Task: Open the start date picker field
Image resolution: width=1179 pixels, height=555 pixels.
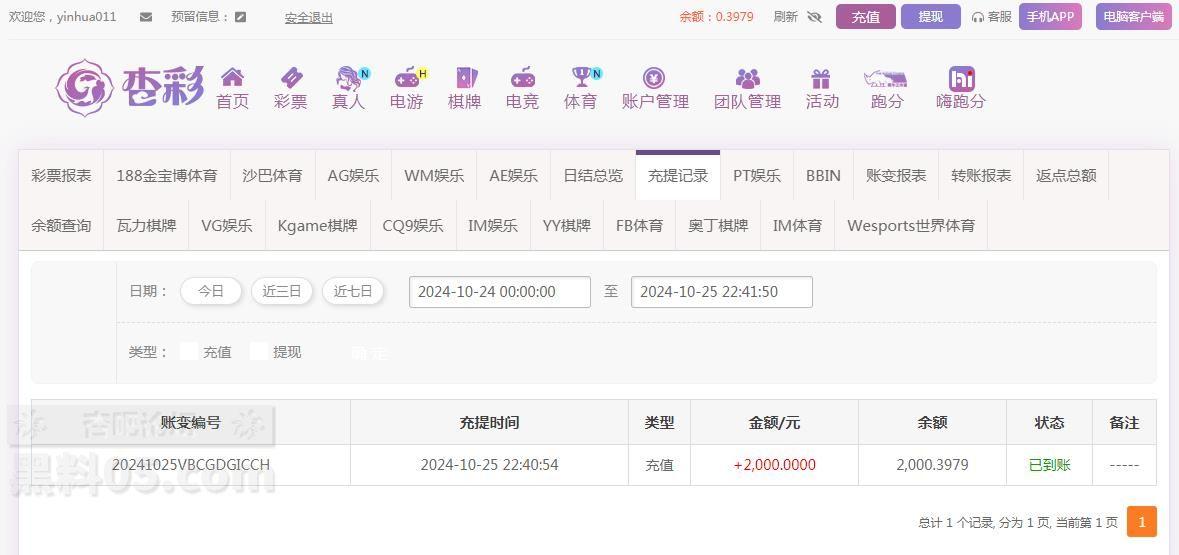Action: click(x=500, y=292)
